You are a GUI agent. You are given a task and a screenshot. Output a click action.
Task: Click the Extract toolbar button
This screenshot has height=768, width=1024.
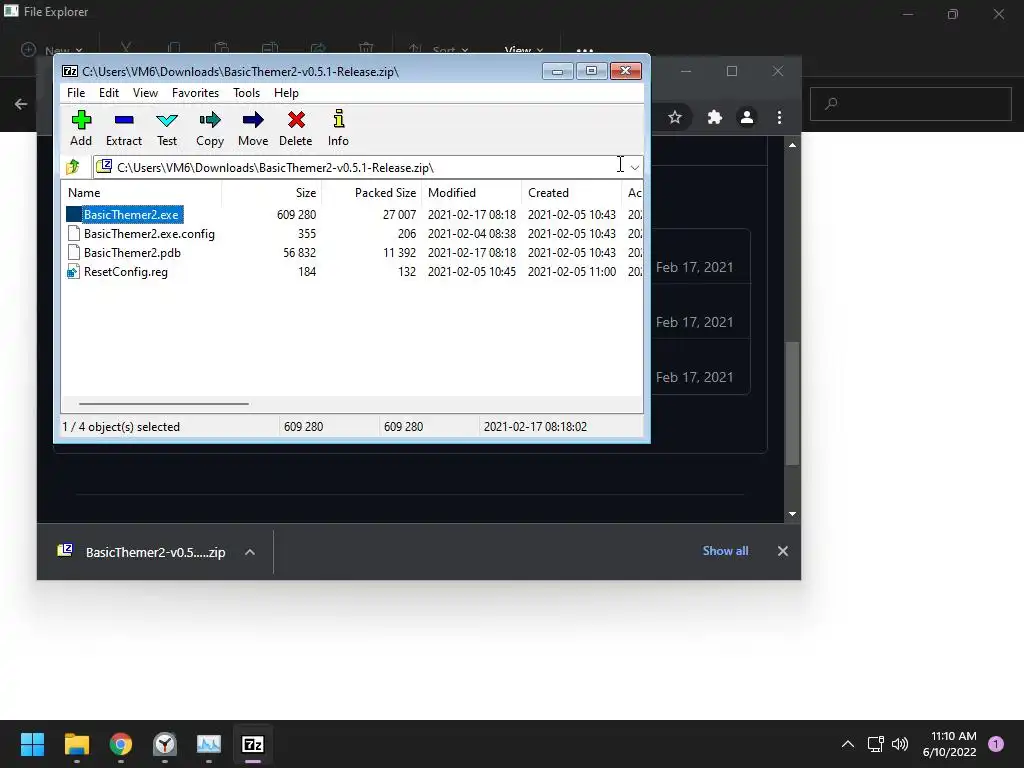tap(123, 129)
